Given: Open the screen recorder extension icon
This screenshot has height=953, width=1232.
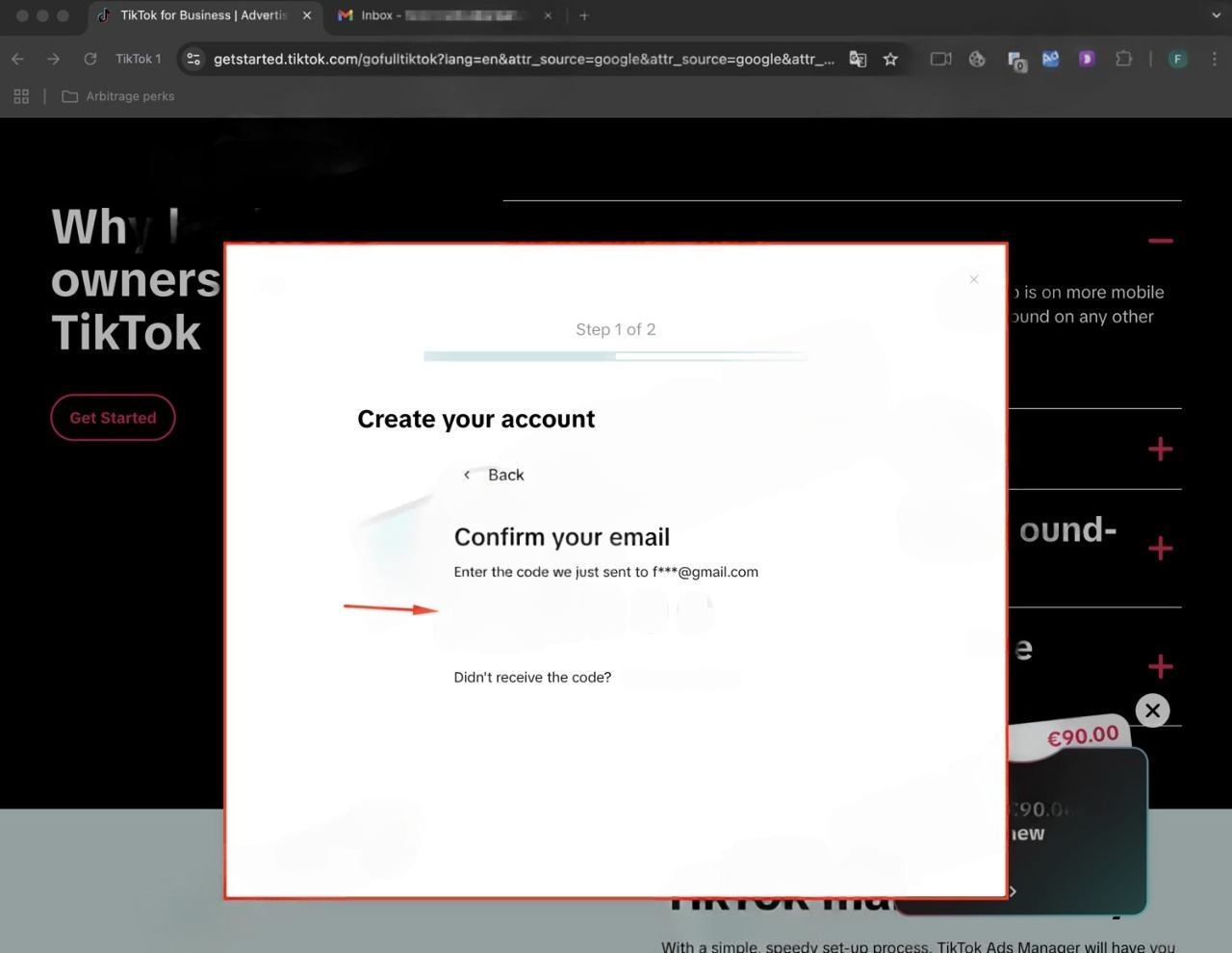Looking at the screenshot, I should [940, 59].
